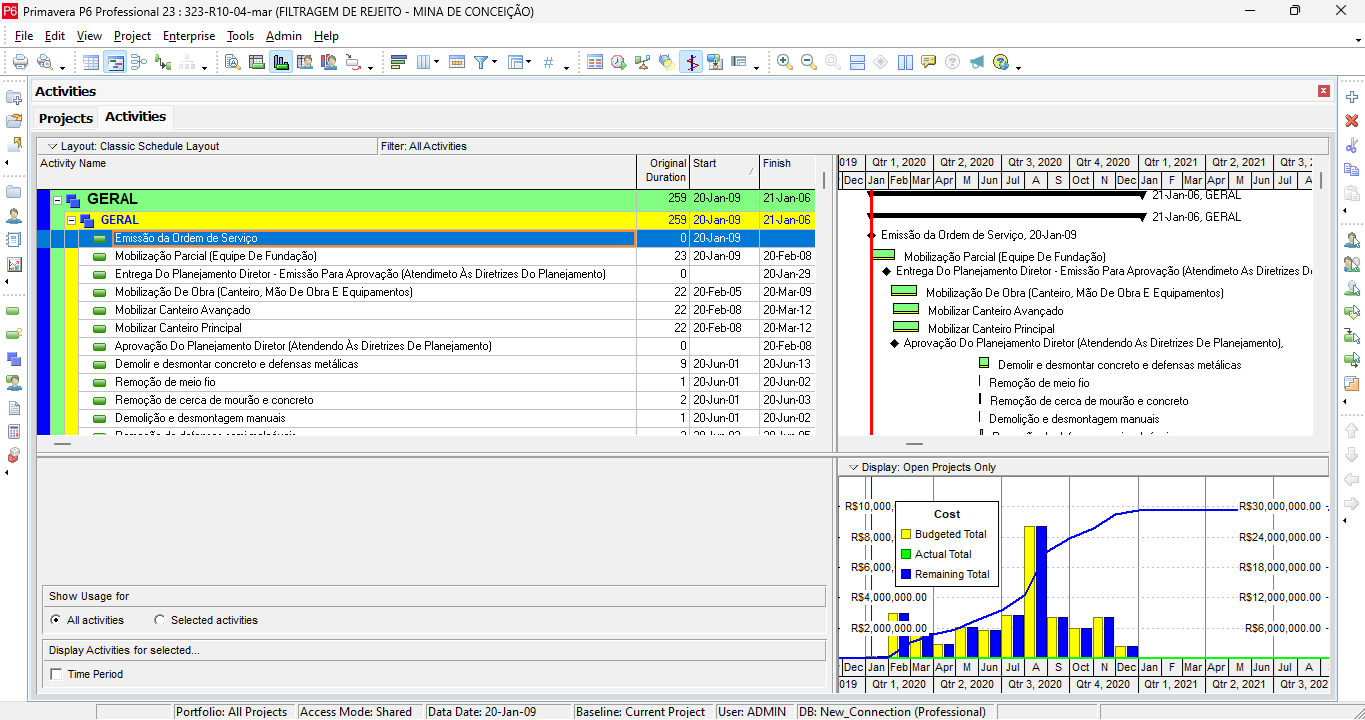
Task: Click the Zoom In magnifier icon
Action: click(785, 62)
